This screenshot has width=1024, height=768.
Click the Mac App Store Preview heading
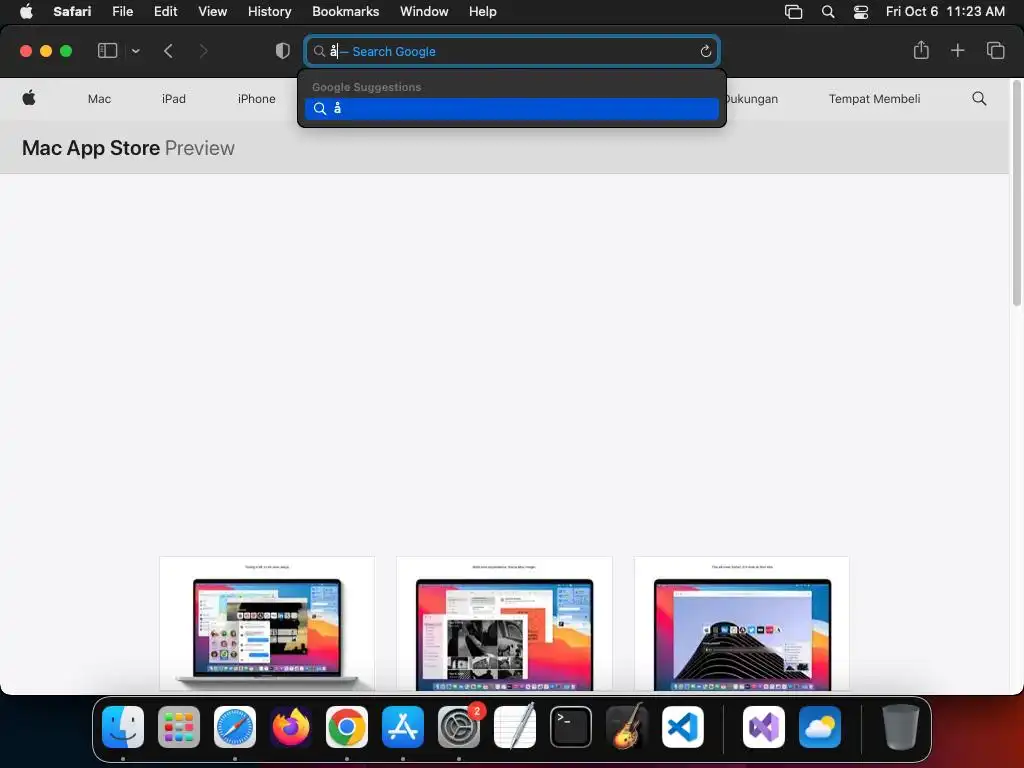pos(128,148)
